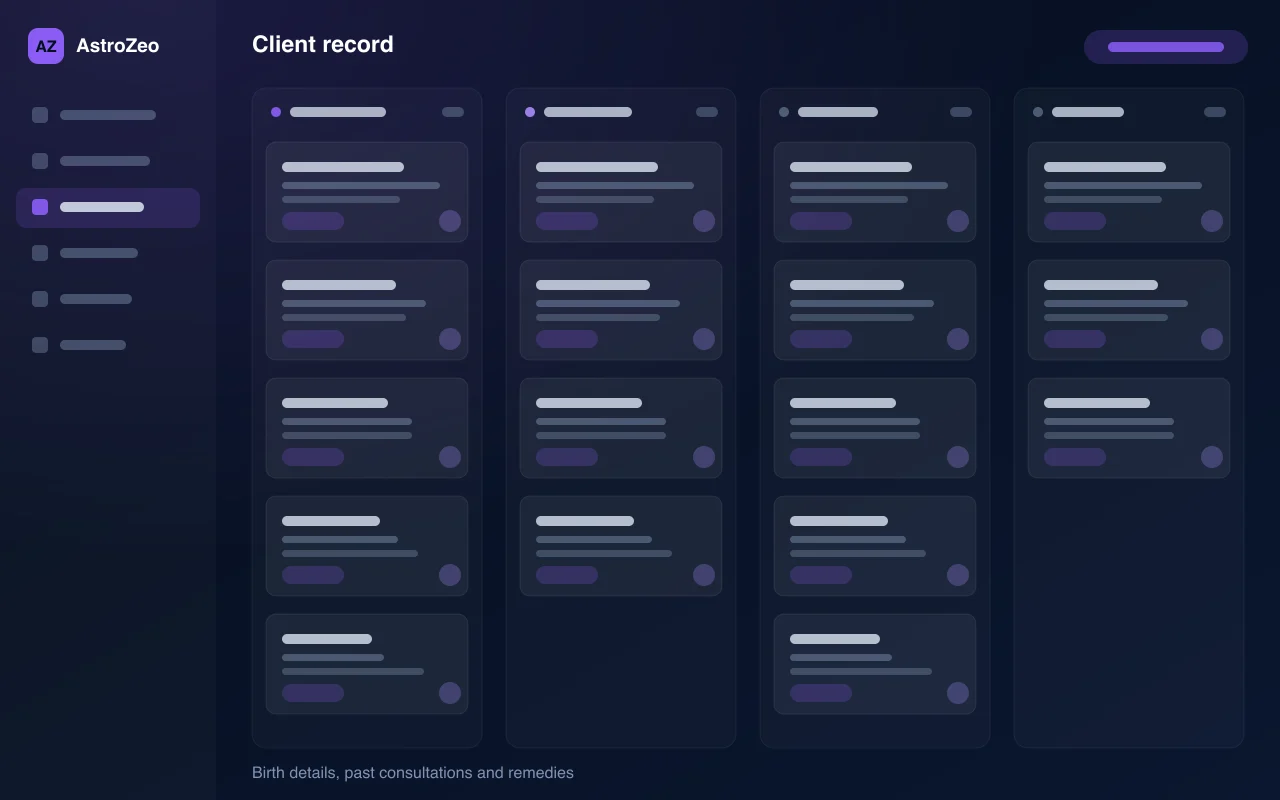Click the purple AZ logo icon
Viewport: 1280px width, 800px height.
(46, 46)
